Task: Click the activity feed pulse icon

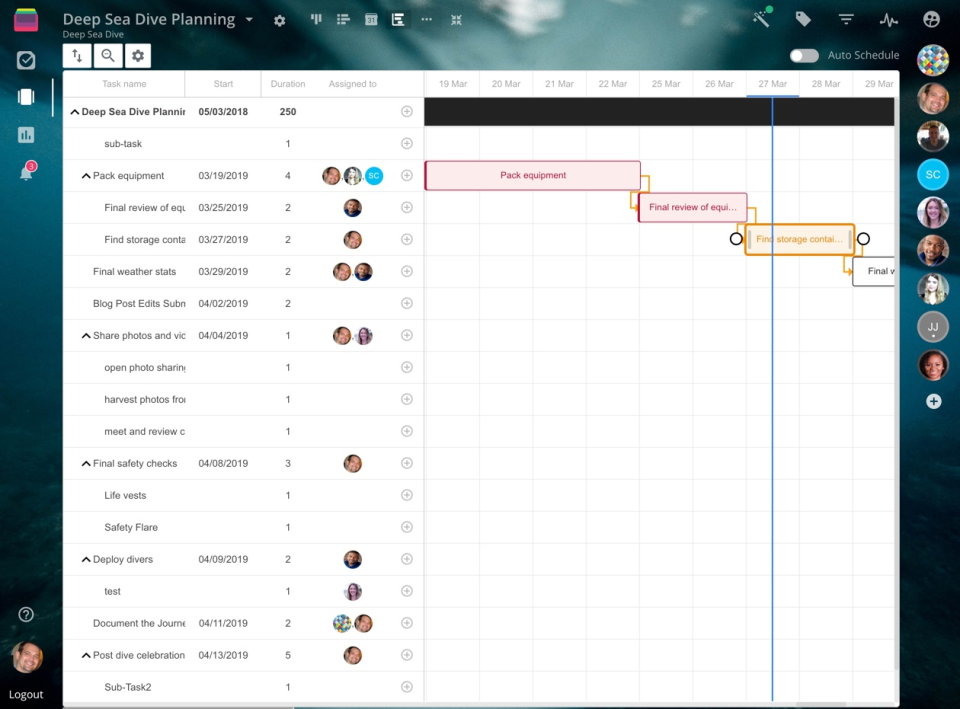Action: [888, 19]
